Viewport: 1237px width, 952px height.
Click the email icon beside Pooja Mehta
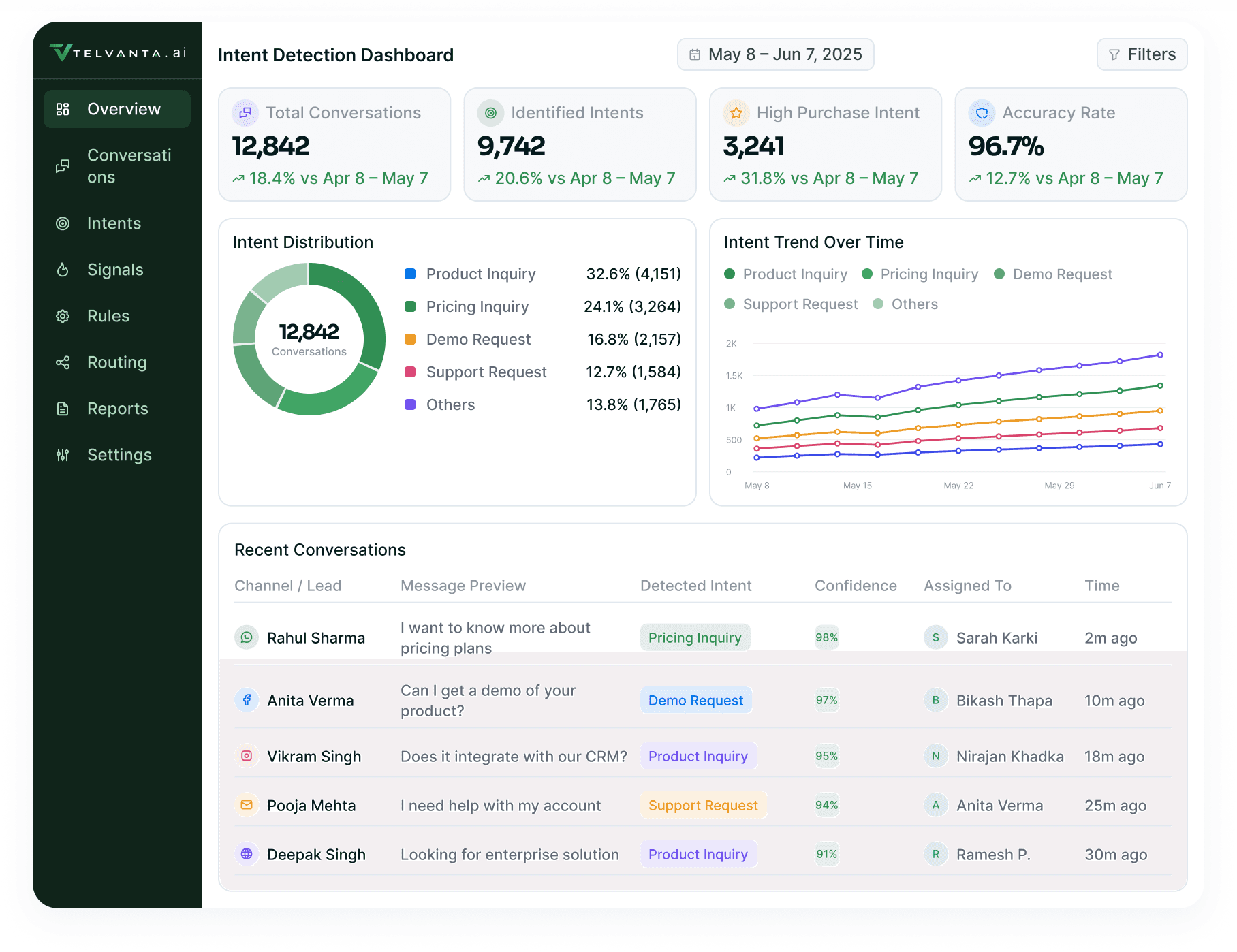click(x=247, y=805)
